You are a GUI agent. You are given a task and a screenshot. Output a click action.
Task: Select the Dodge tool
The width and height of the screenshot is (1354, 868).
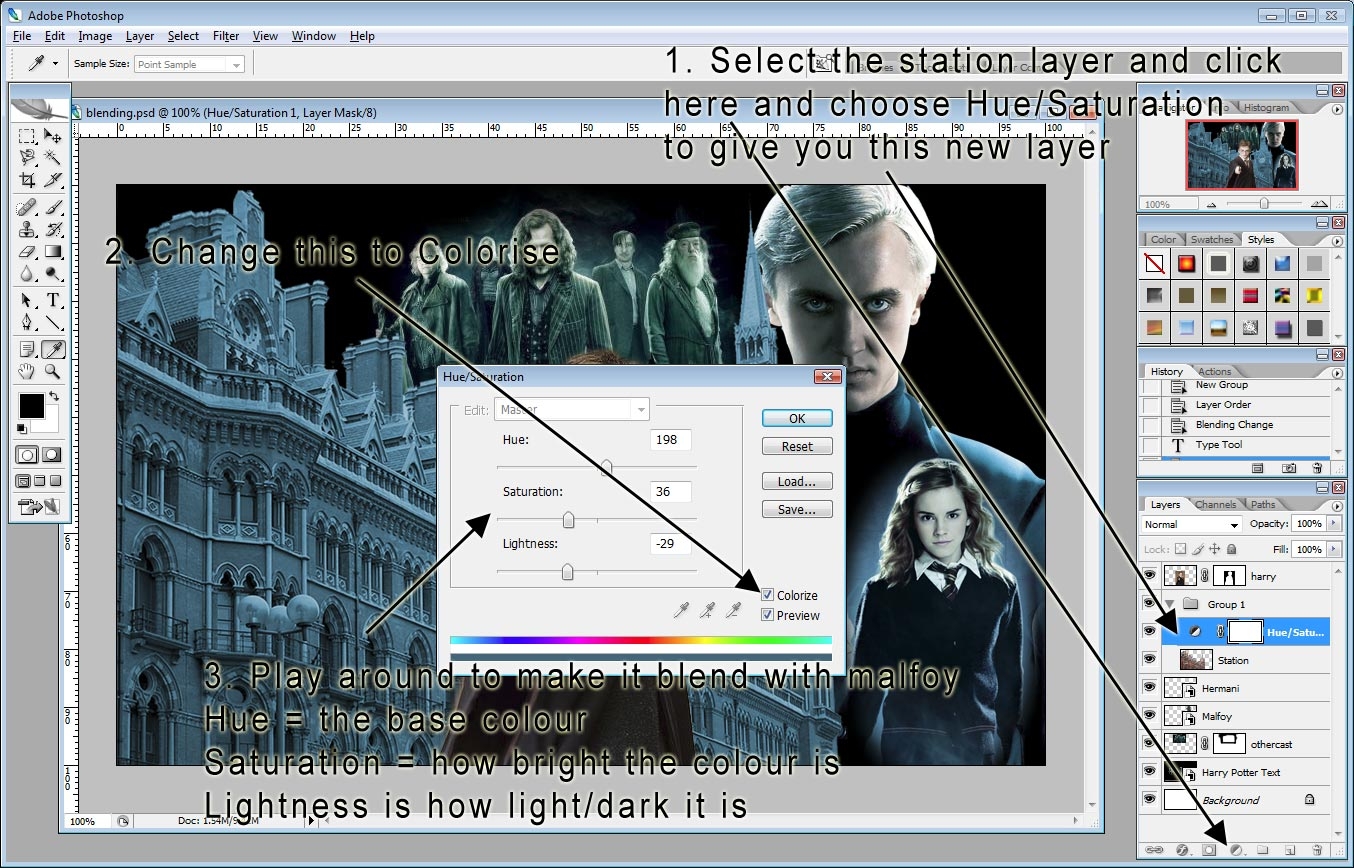coord(53,273)
